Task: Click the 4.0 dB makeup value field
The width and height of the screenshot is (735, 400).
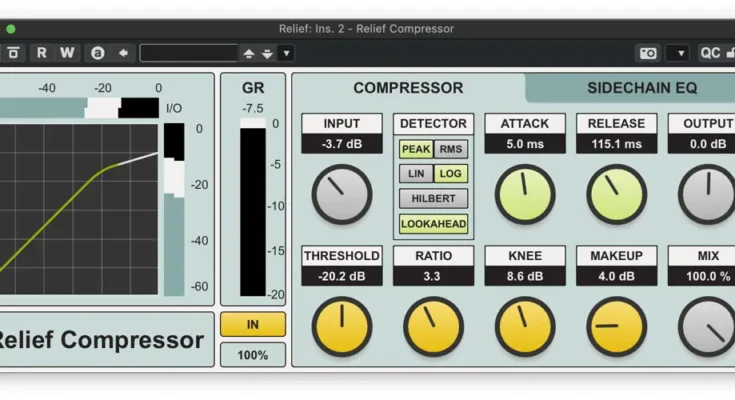Action: [616, 276]
